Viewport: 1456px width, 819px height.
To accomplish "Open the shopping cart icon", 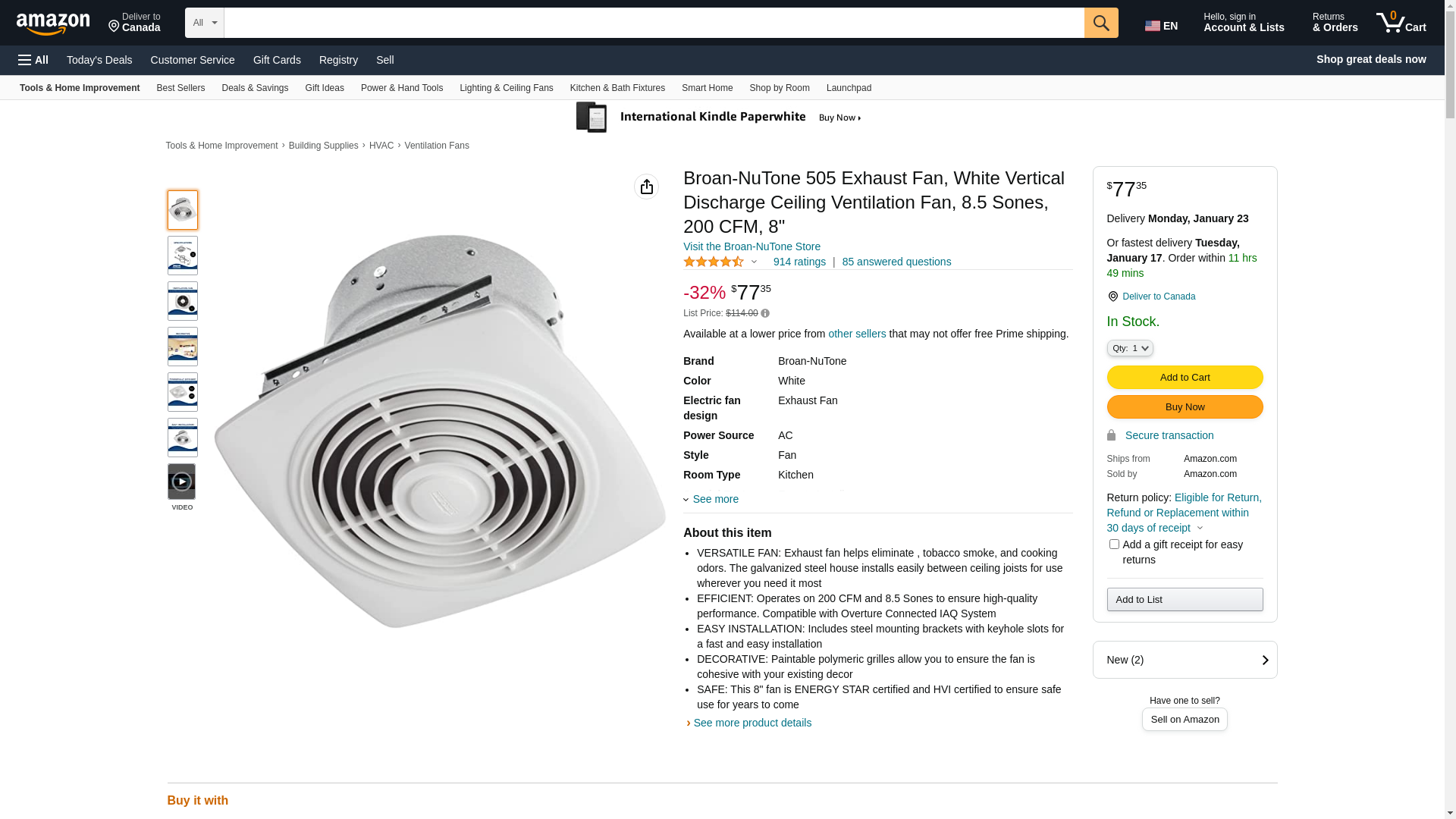I will [x=1401, y=23].
